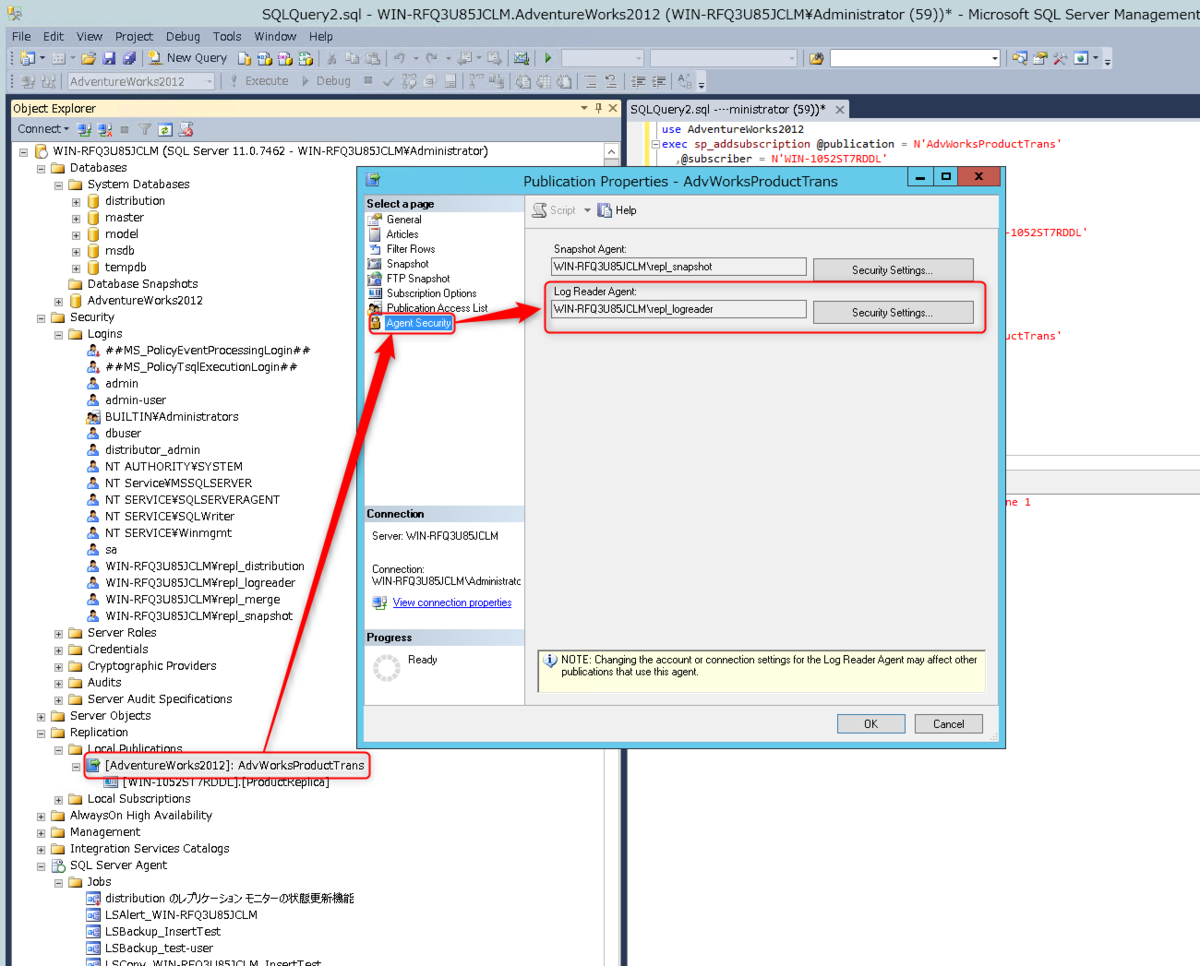Collapse the Security node
The width and height of the screenshot is (1200, 966).
[x=41, y=317]
